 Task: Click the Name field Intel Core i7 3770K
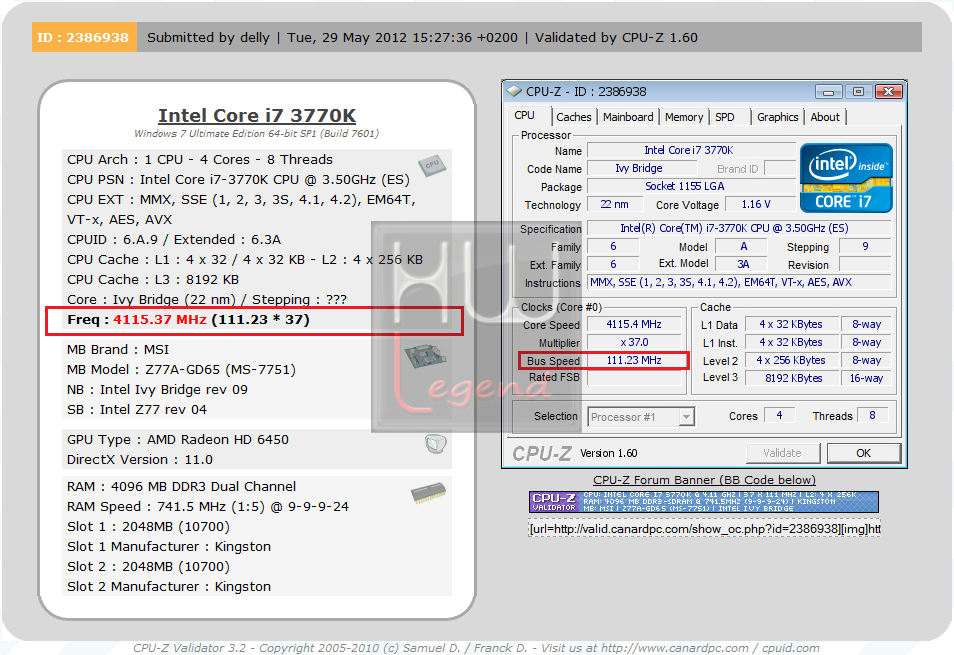tap(690, 150)
